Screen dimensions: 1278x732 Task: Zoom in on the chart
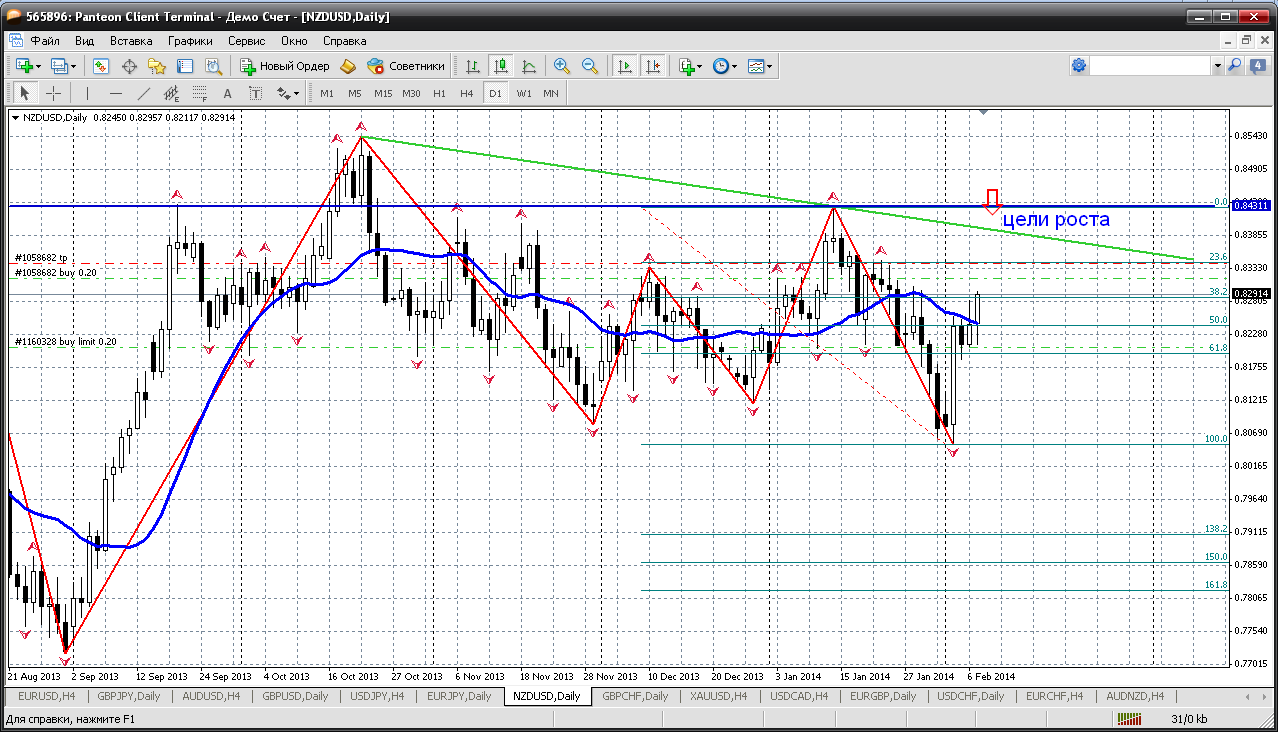(562, 66)
